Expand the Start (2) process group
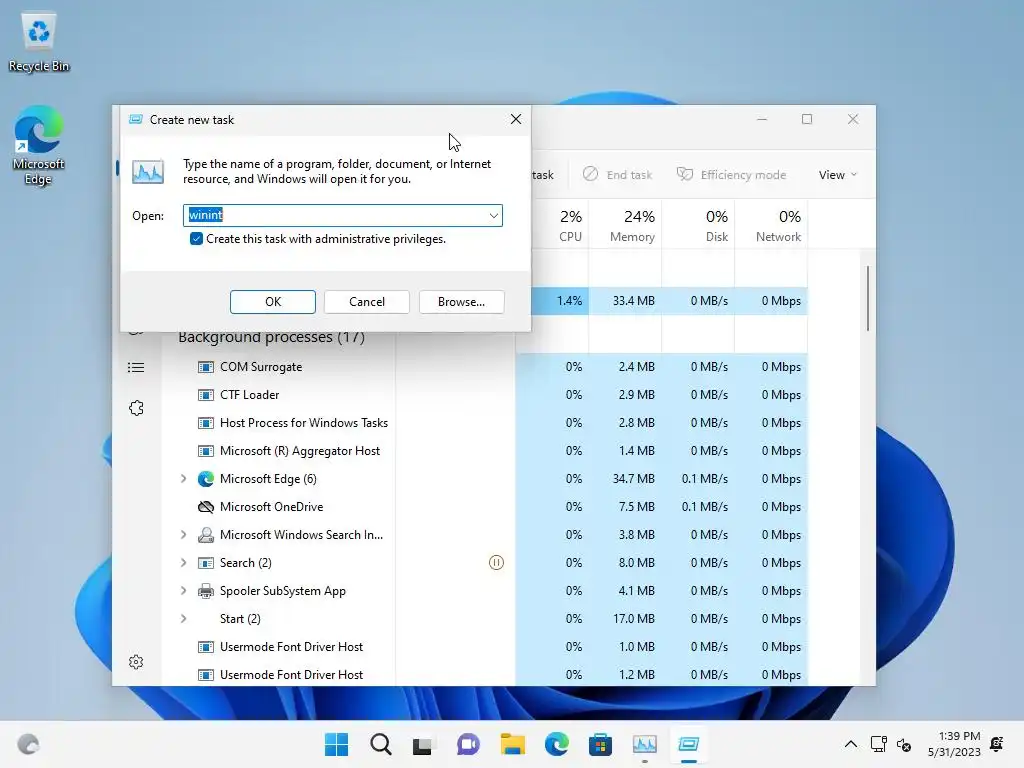This screenshot has height=768, width=1024. coord(184,618)
